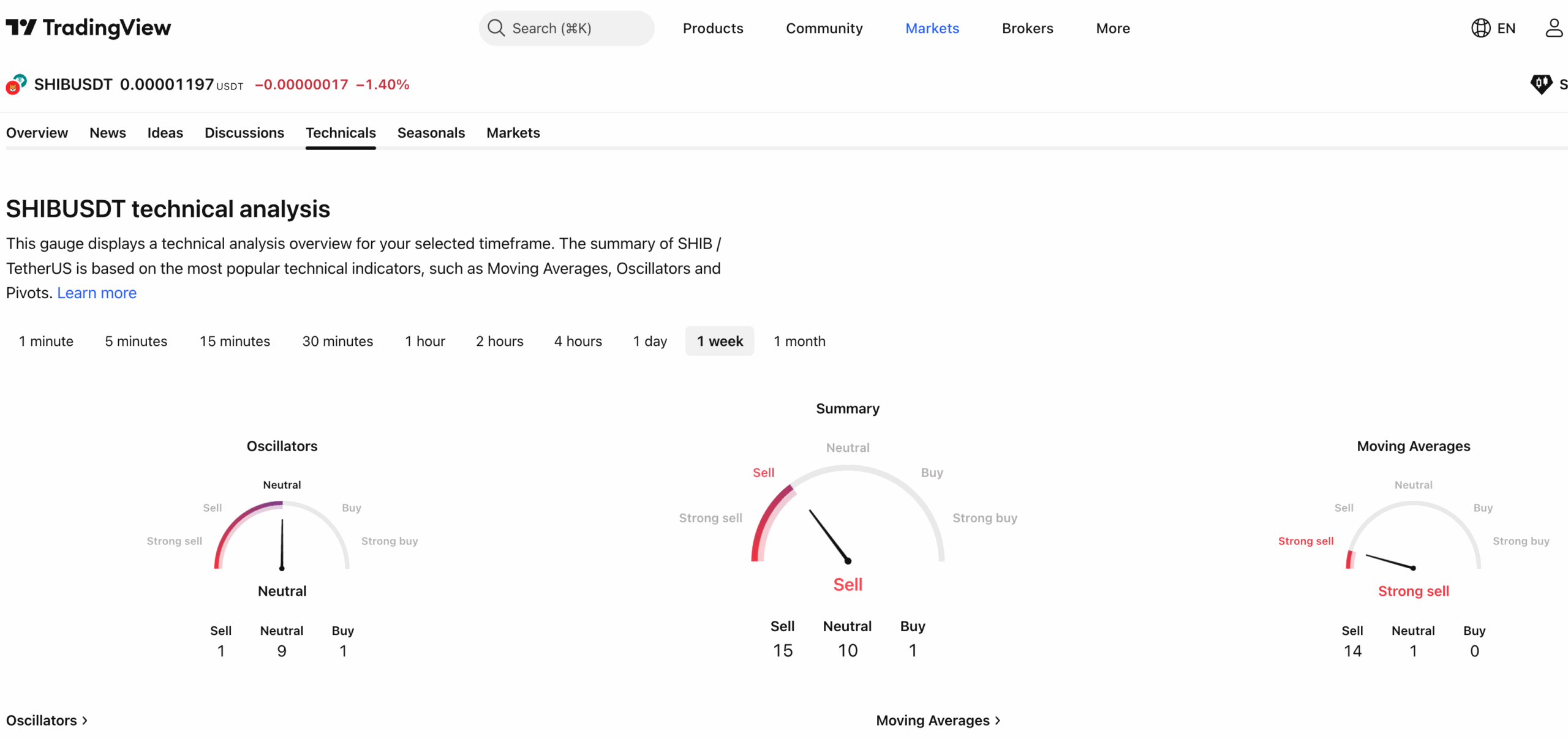Open the Brokers link in header
This screenshot has width=1568, height=739.
[x=1027, y=28]
